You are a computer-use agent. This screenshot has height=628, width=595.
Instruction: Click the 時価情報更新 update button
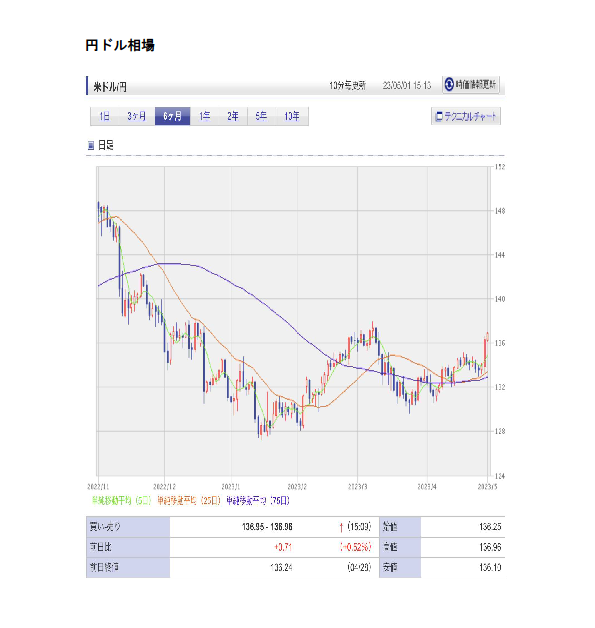pos(471,85)
